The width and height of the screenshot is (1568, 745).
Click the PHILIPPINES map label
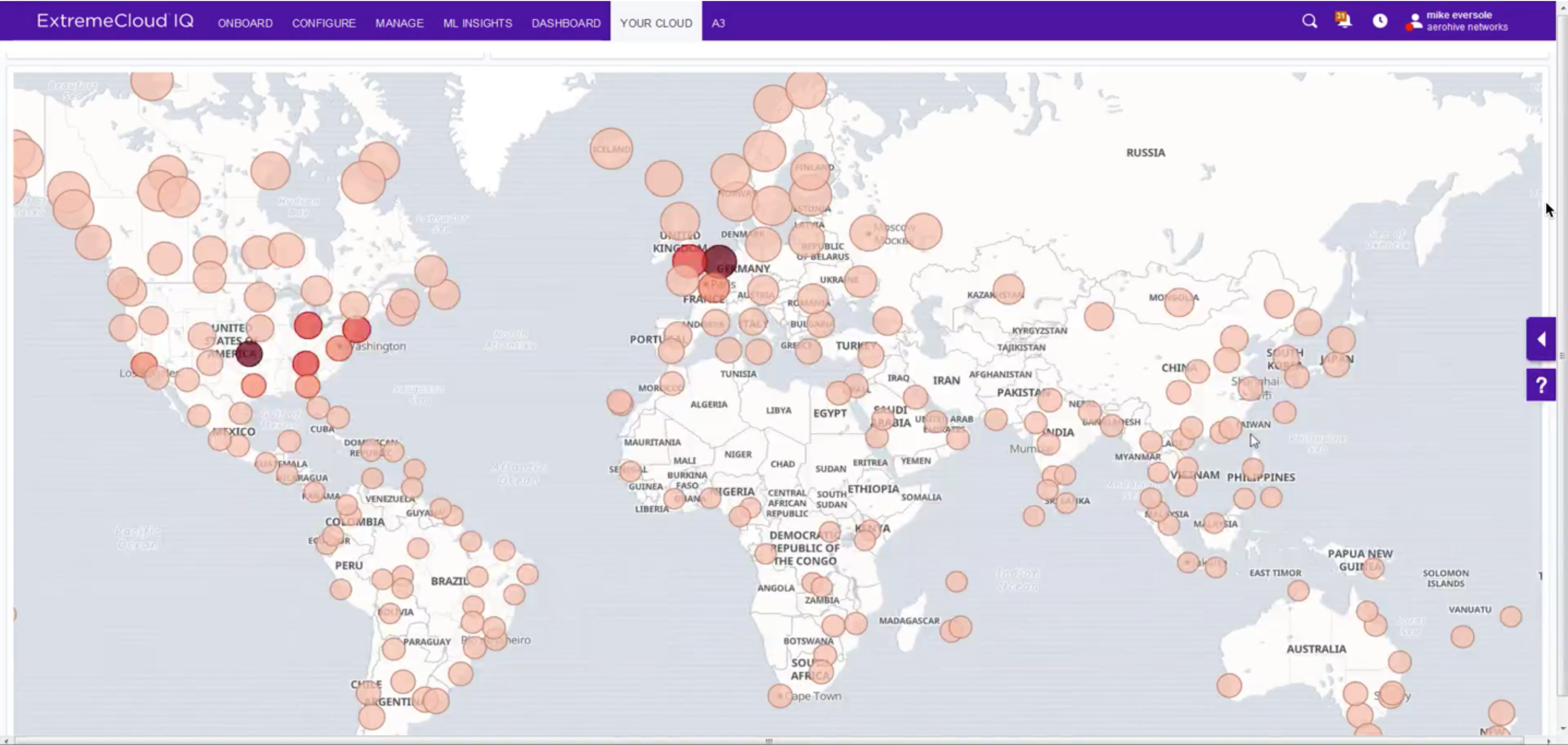(x=1261, y=477)
